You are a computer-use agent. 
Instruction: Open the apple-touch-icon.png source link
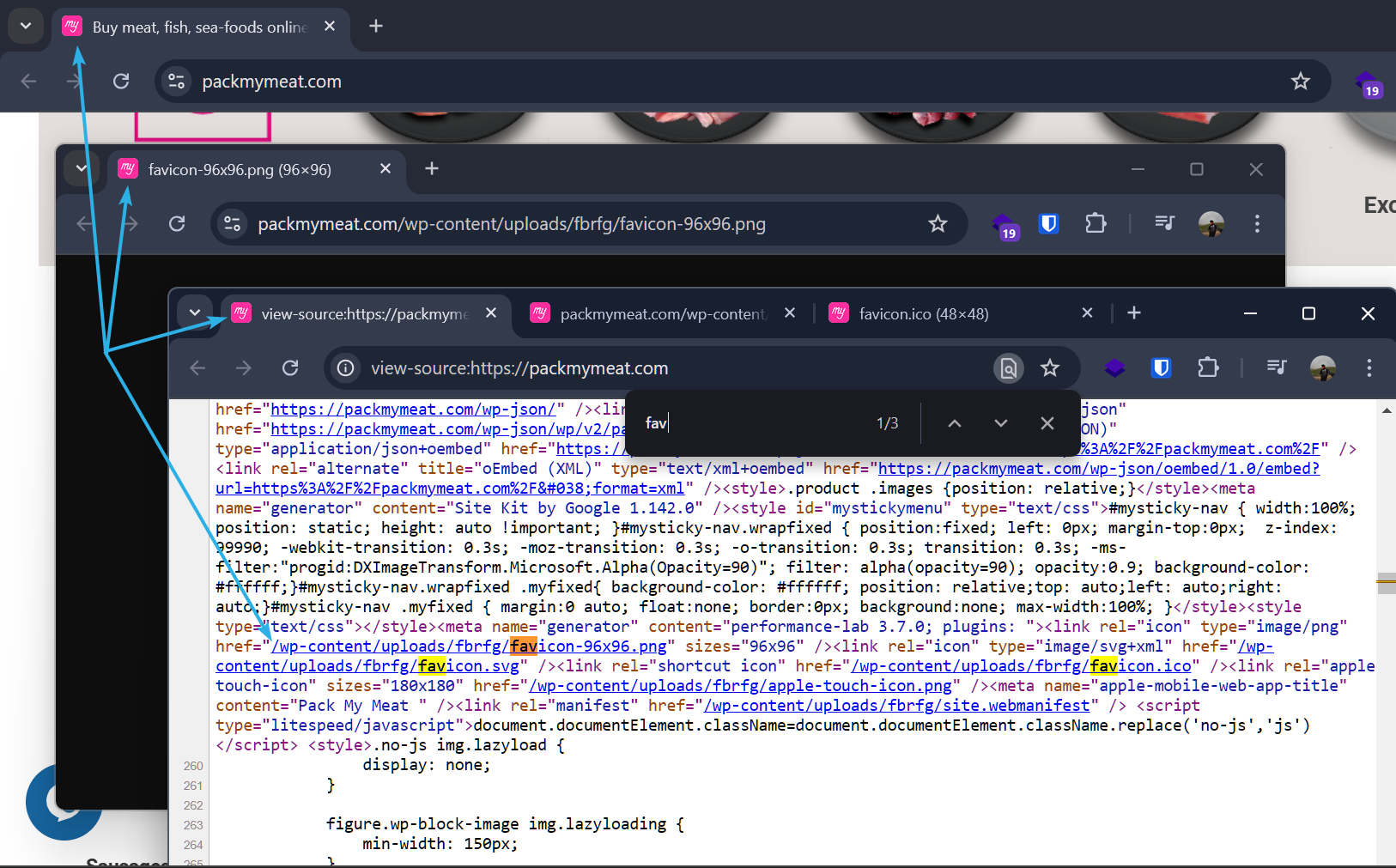pos(741,686)
